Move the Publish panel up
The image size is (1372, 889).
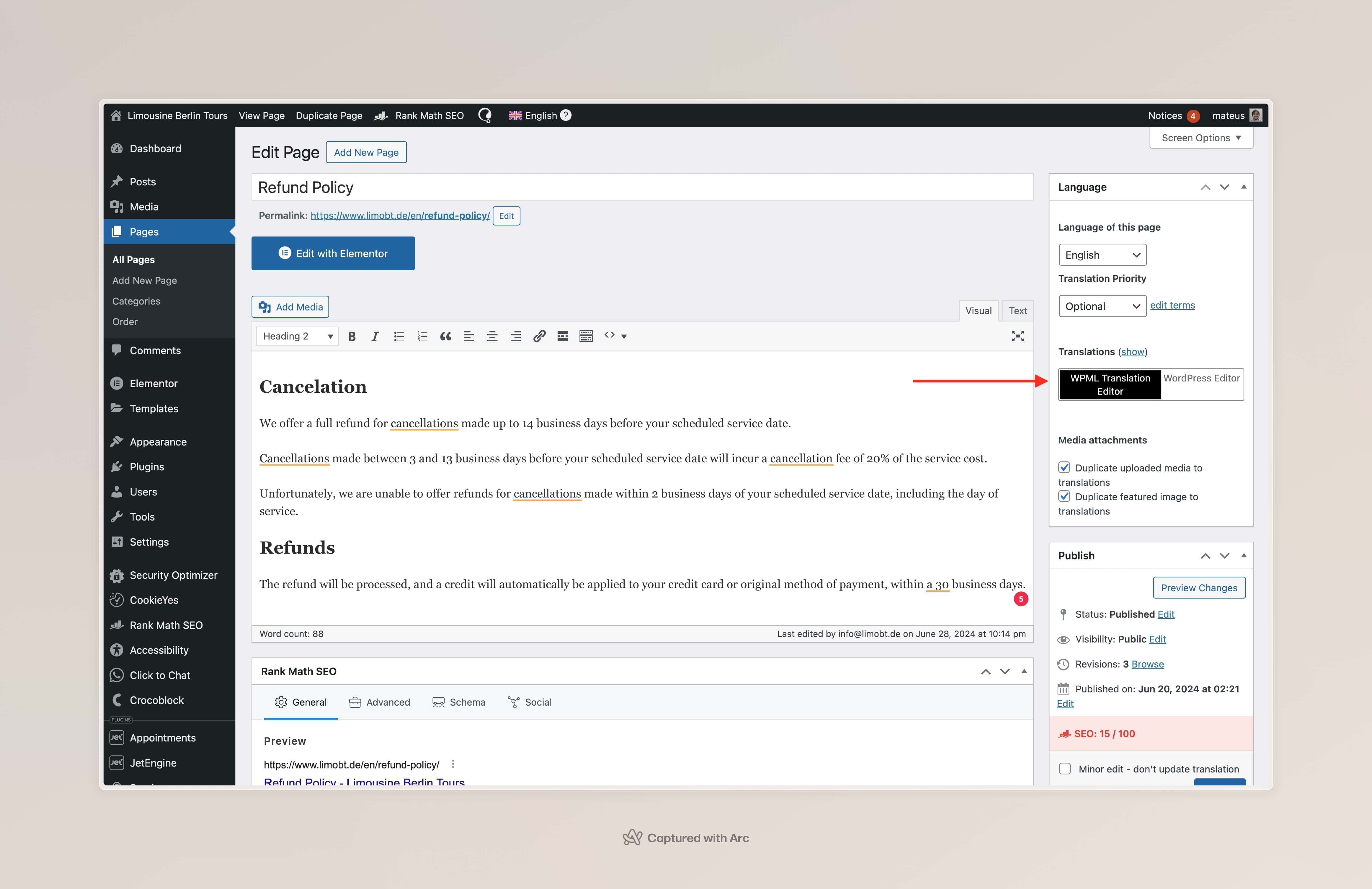point(1205,556)
